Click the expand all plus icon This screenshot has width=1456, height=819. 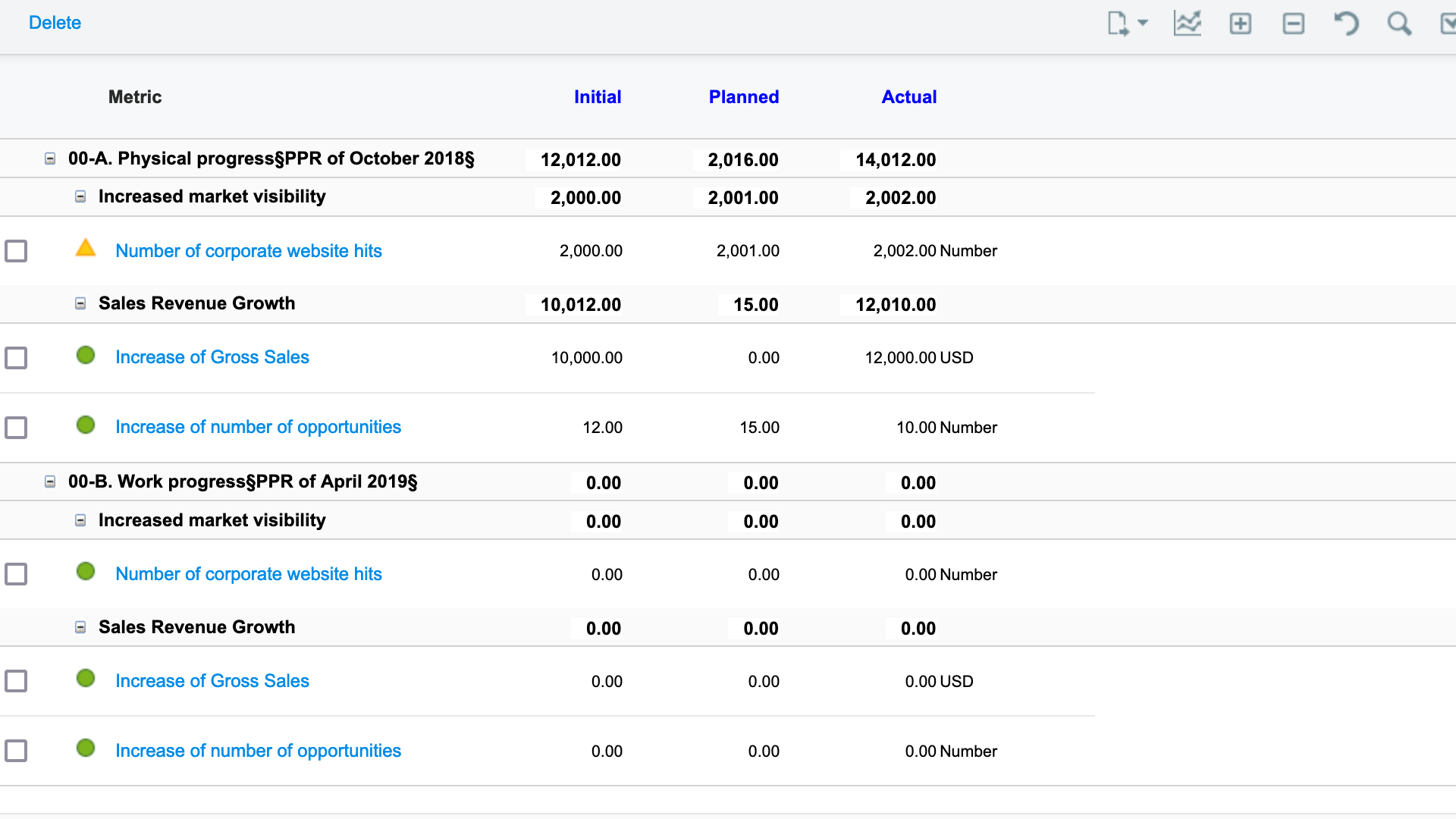point(1240,24)
